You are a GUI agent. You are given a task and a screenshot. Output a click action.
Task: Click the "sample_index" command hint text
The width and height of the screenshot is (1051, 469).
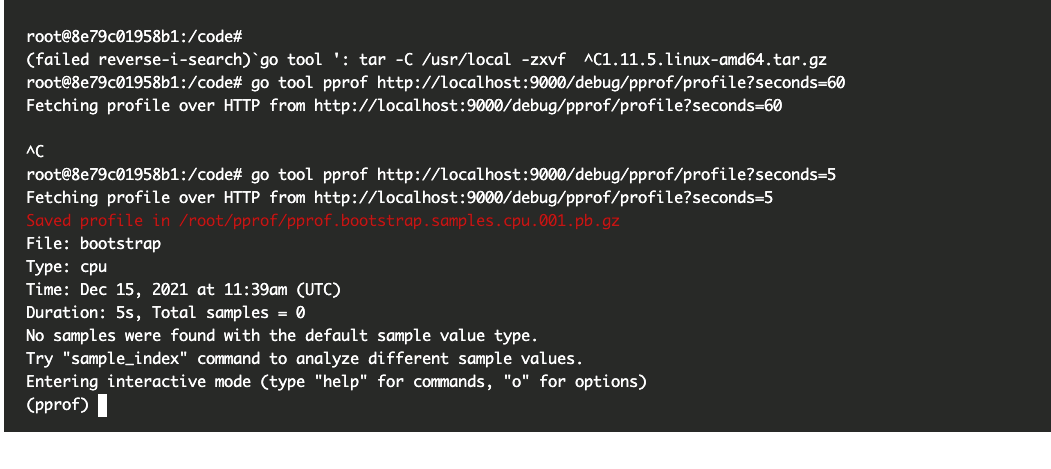pyautogui.click(x=125, y=359)
